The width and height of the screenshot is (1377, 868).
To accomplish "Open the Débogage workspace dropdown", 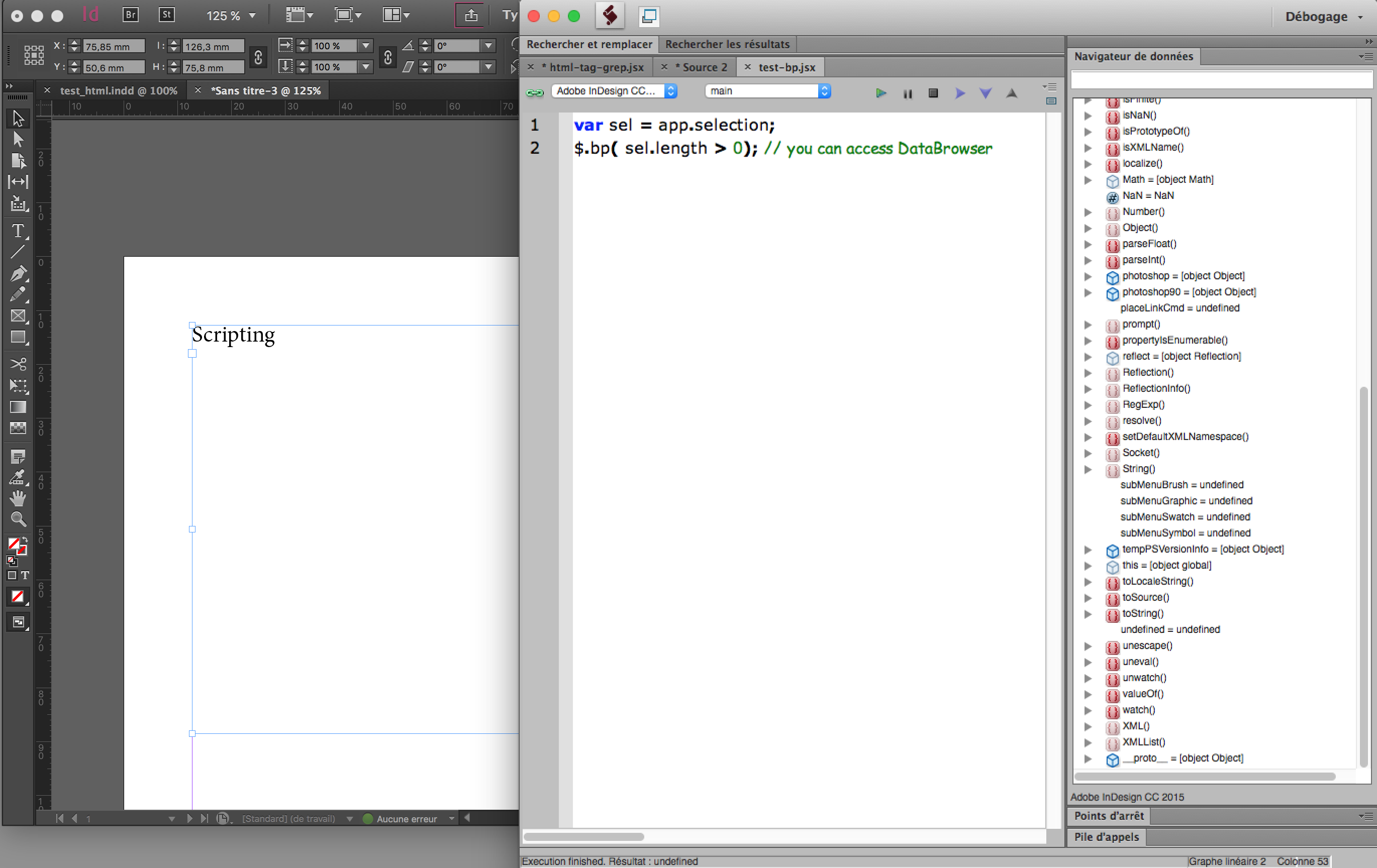I will 1324,17.
